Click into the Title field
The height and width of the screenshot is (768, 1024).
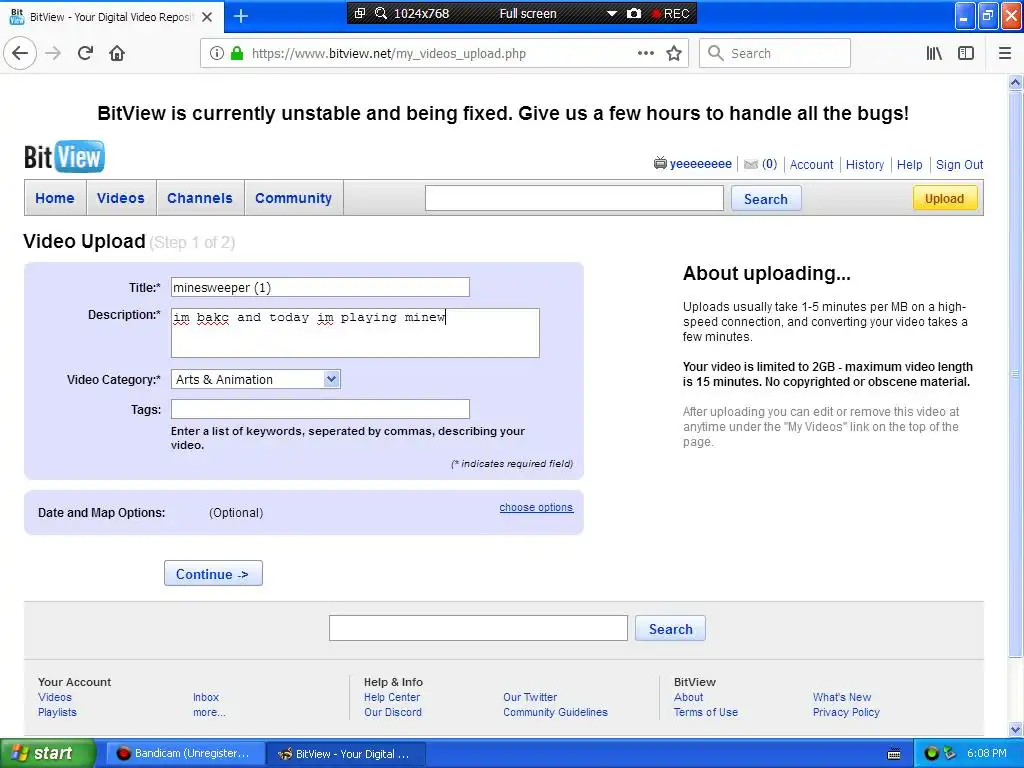point(320,287)
